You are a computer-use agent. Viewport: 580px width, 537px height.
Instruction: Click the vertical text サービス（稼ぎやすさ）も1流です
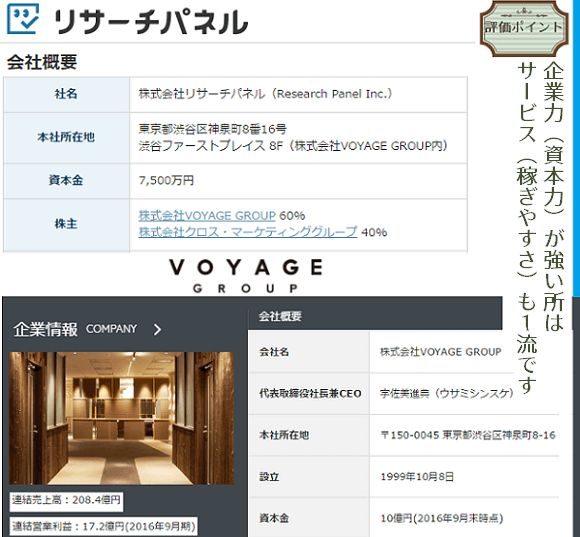click(527, 227)
